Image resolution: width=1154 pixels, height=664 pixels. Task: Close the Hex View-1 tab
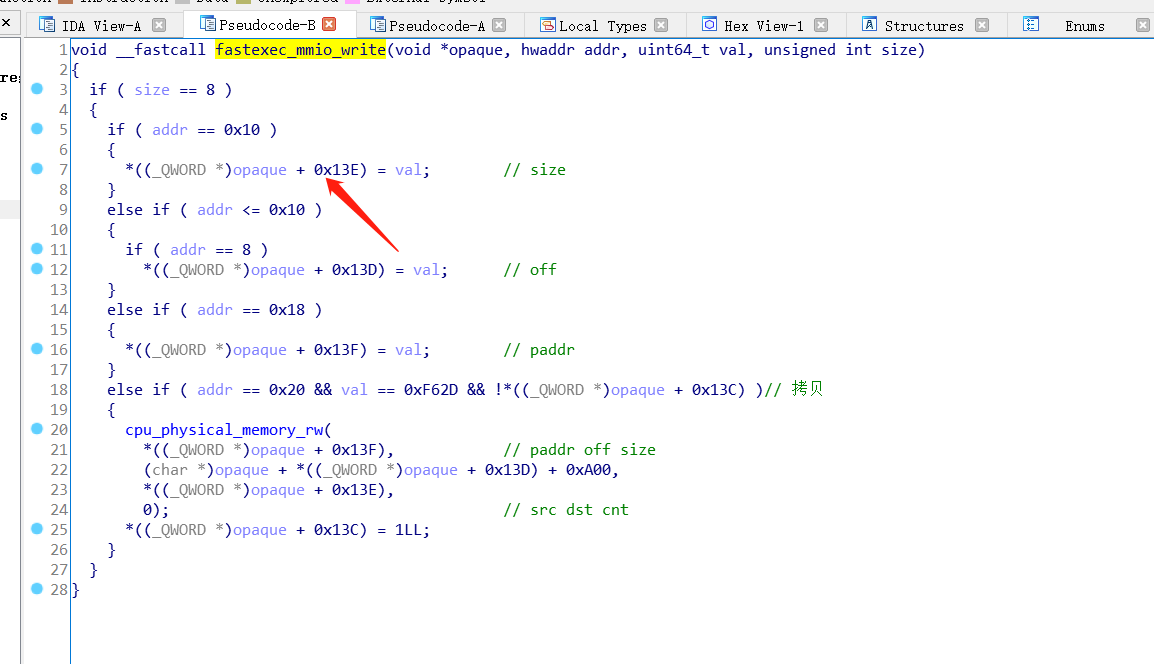pyautogui.click(x=821, y=25)
